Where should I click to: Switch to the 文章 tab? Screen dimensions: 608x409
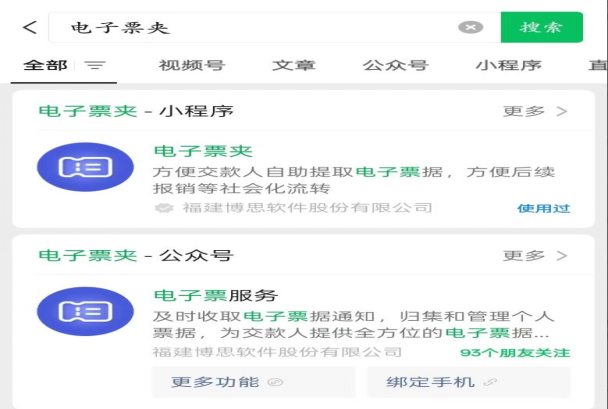coord(294,65)
